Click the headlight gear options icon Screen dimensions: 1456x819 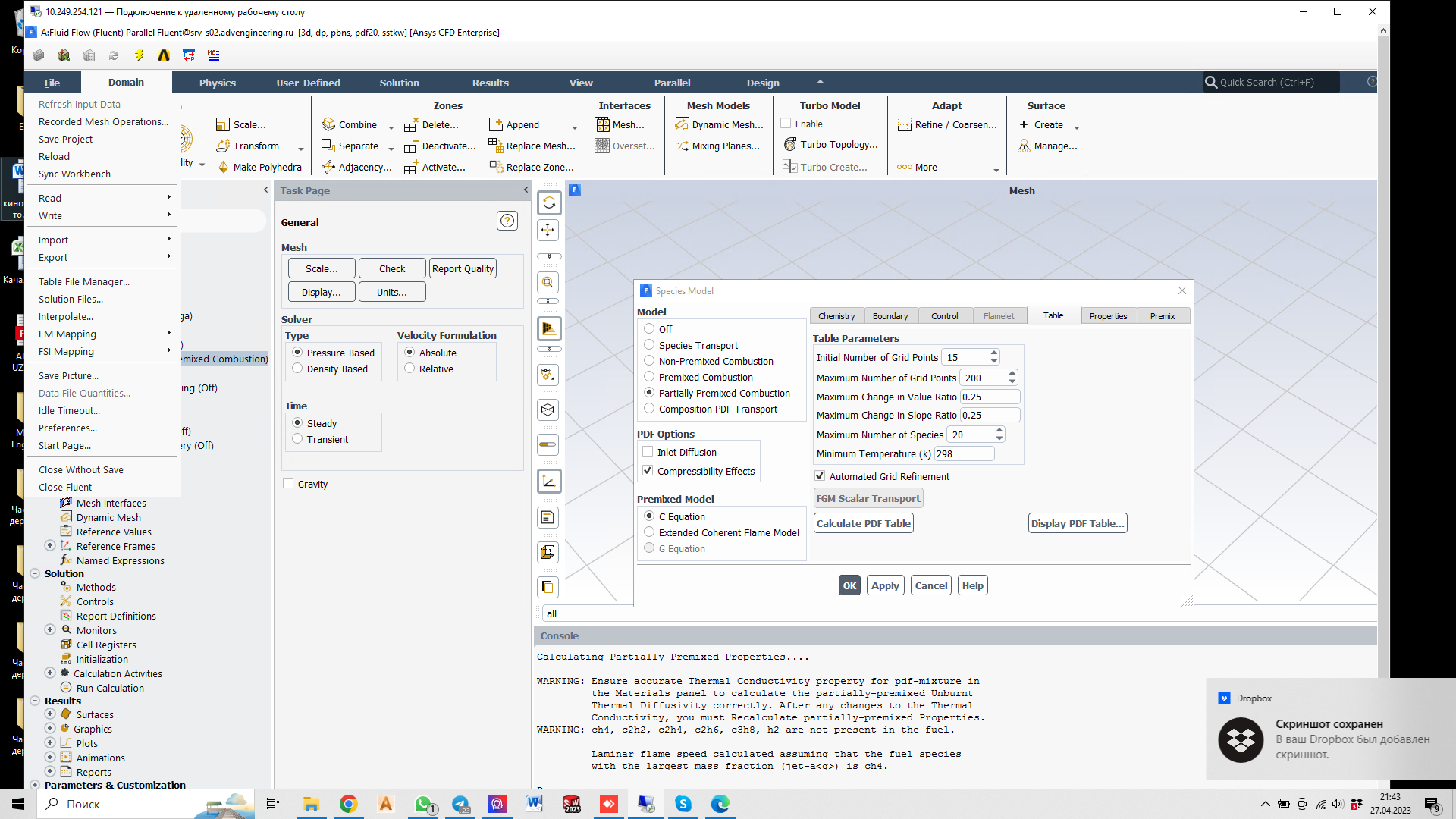pos(548,375)
